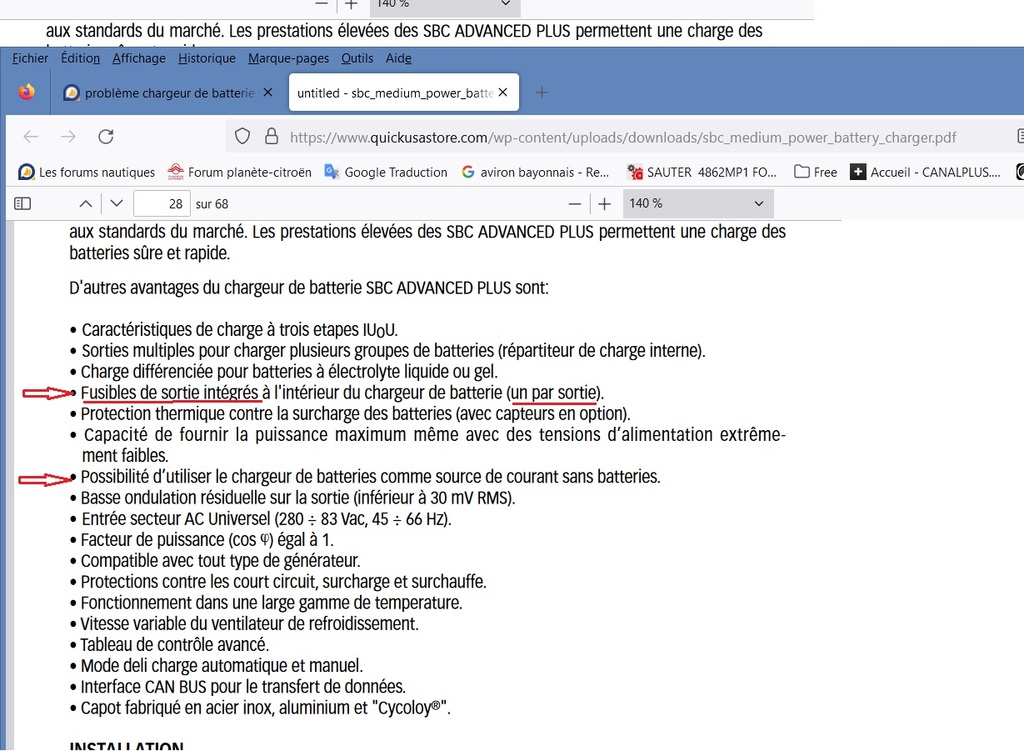Click 'Fusibles de sortie intégrés' text
Image resolution: width=1024 pixels, height=751 pixels.
tap(170, 392)
